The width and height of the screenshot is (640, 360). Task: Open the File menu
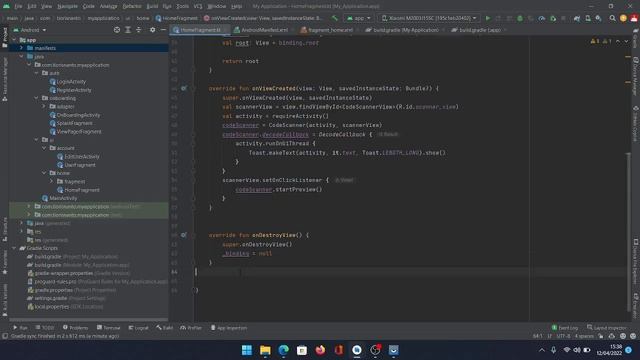[18, 6]
